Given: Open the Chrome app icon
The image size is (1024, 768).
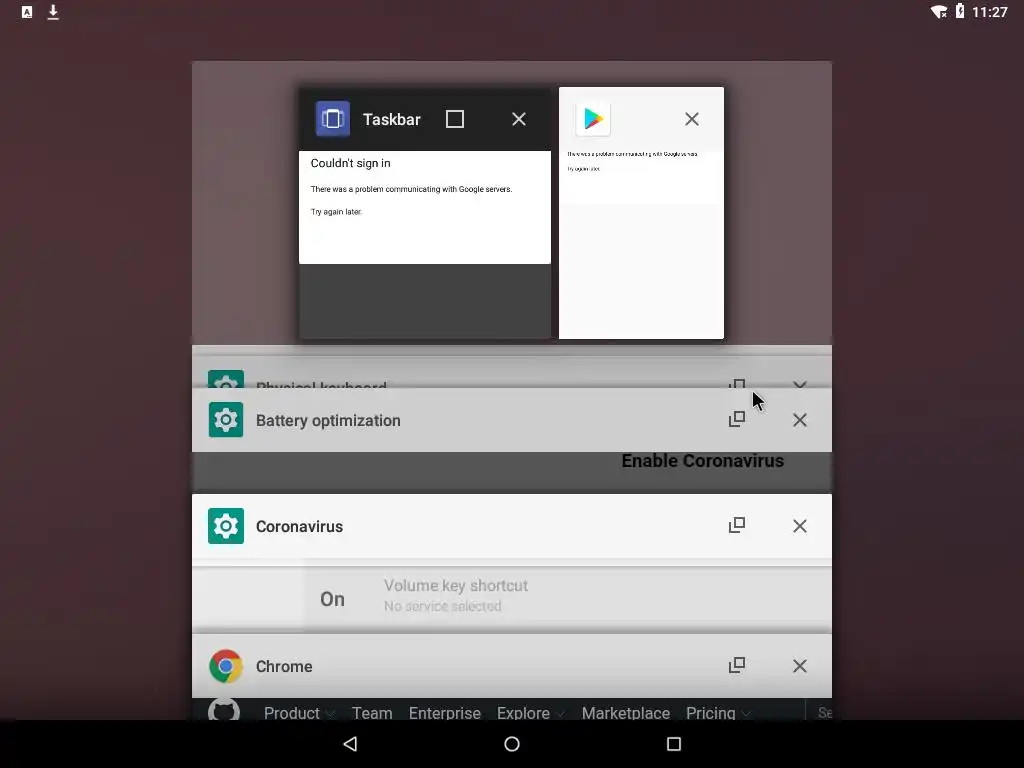Looking at the screenshot, I should pos(226,666).
